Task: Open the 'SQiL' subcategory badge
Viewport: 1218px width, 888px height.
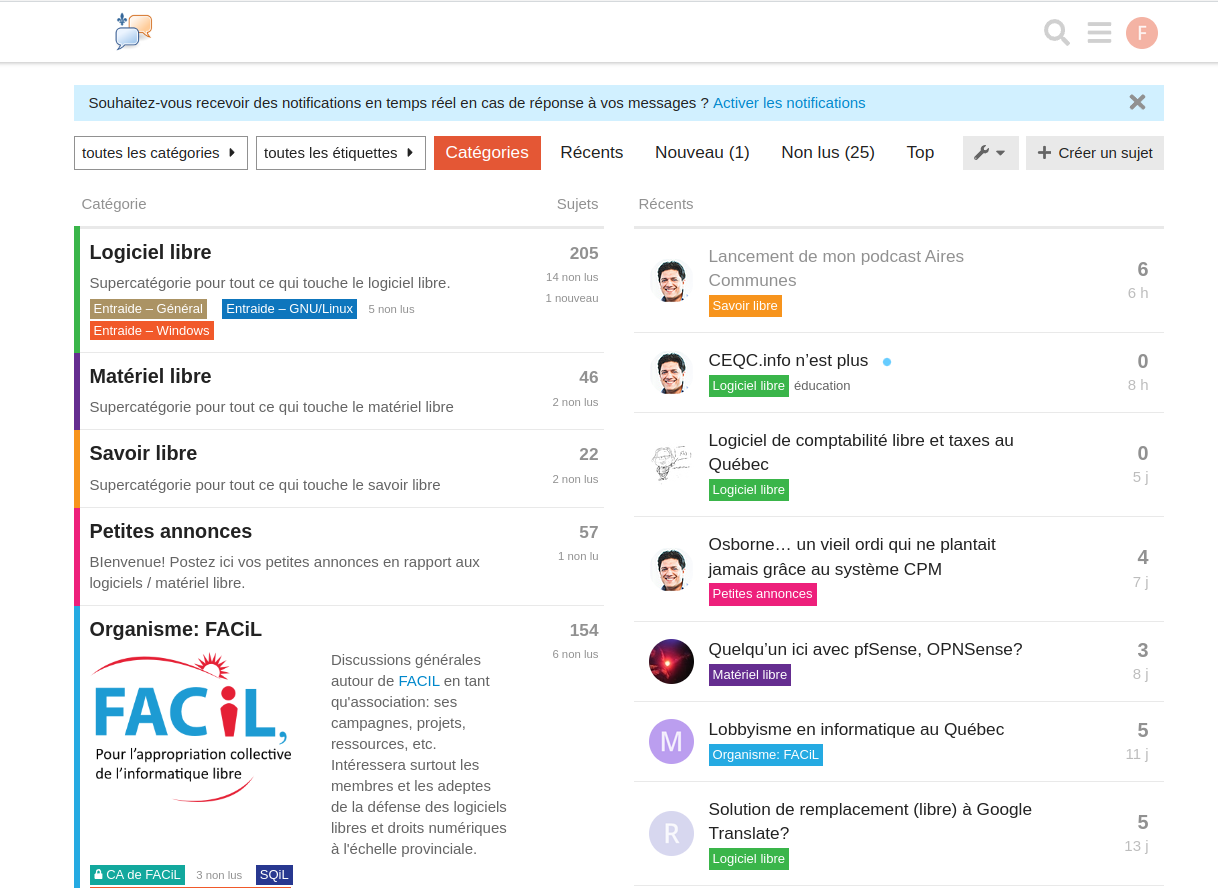Action: click(274, 875)
